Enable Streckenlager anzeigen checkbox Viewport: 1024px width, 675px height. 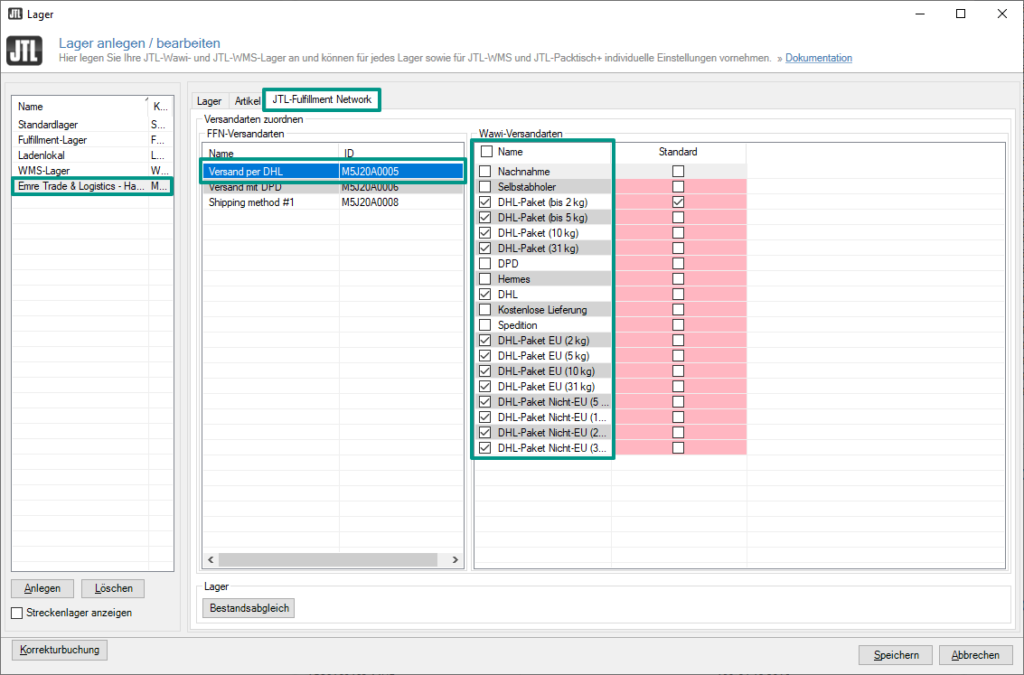[x=17, y=612]
